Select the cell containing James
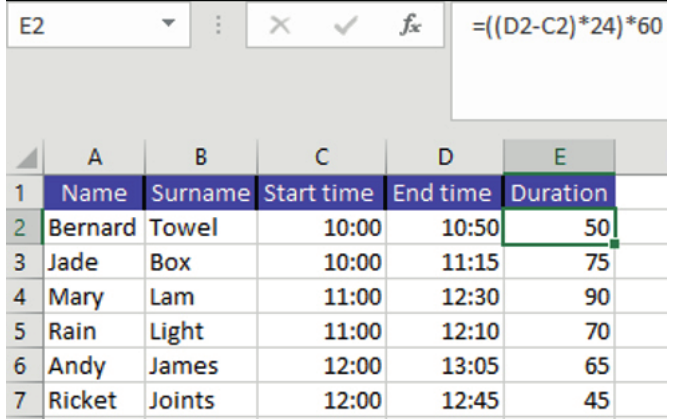 tap(201, 365)
